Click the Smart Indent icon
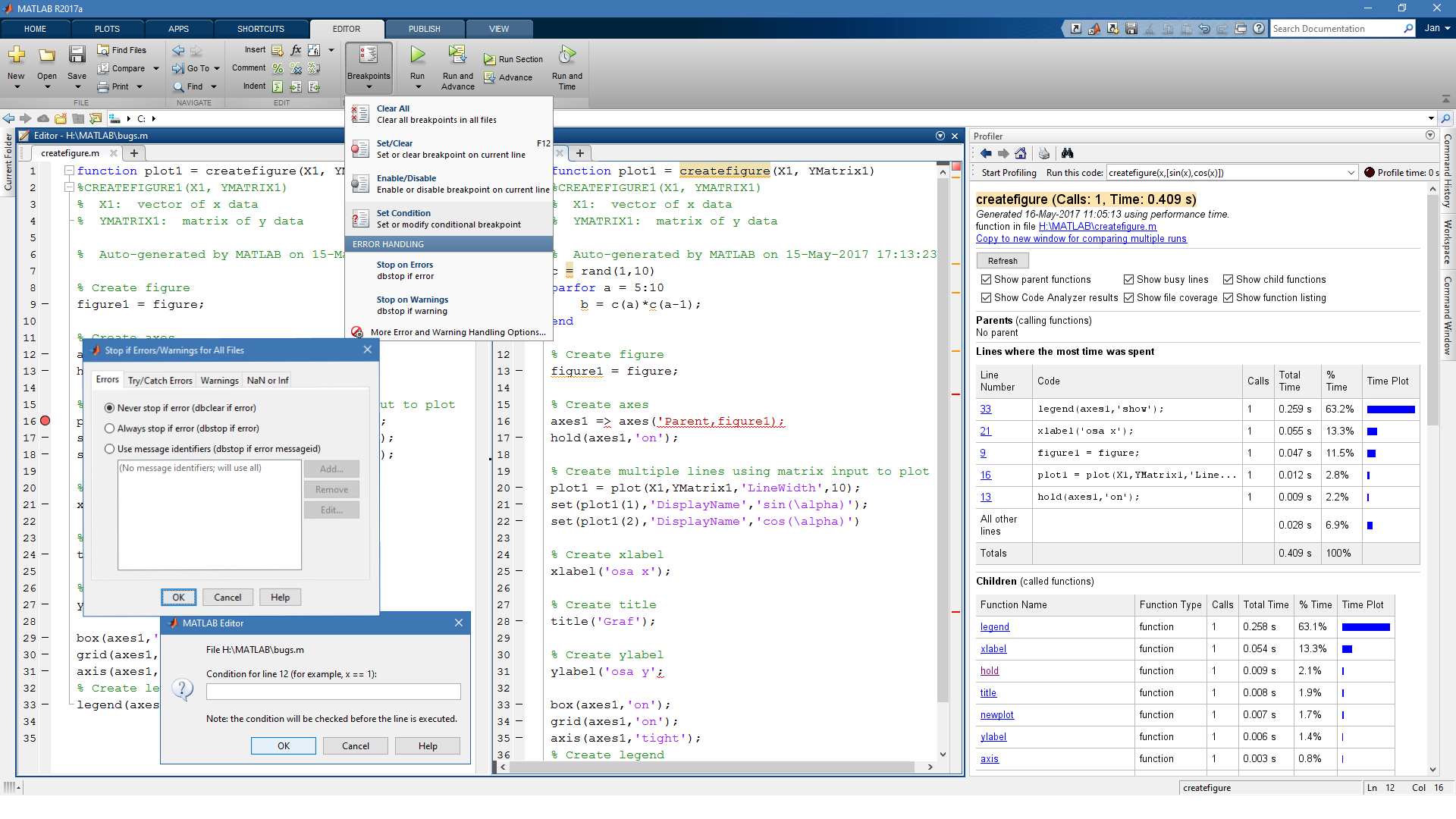This screenshot has height=819, width=1456. coord(278,86)
